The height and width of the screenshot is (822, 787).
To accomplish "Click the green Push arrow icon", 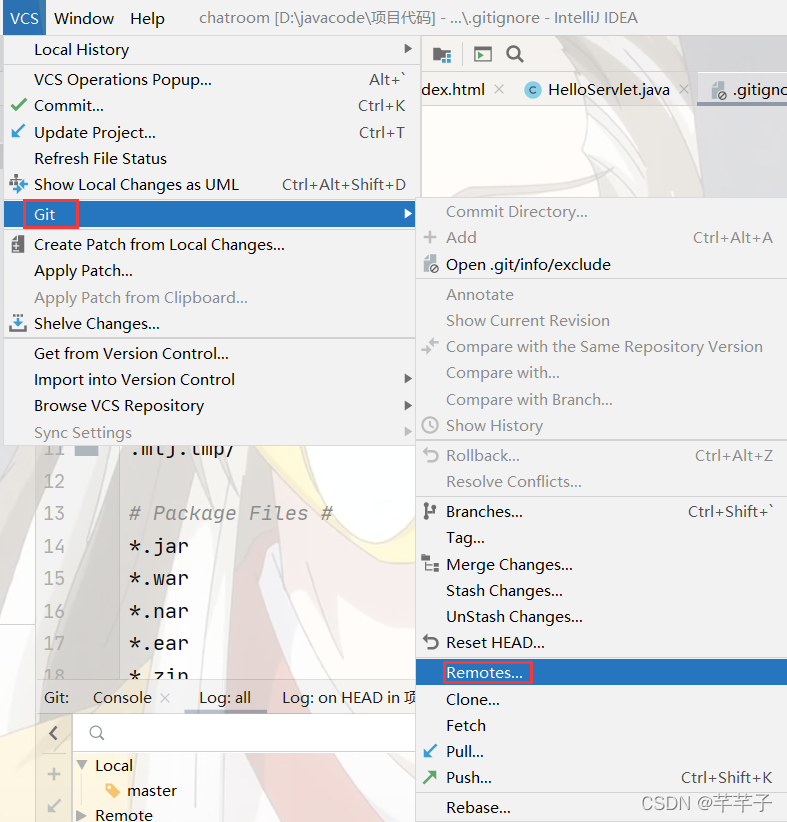I will 430,777.
